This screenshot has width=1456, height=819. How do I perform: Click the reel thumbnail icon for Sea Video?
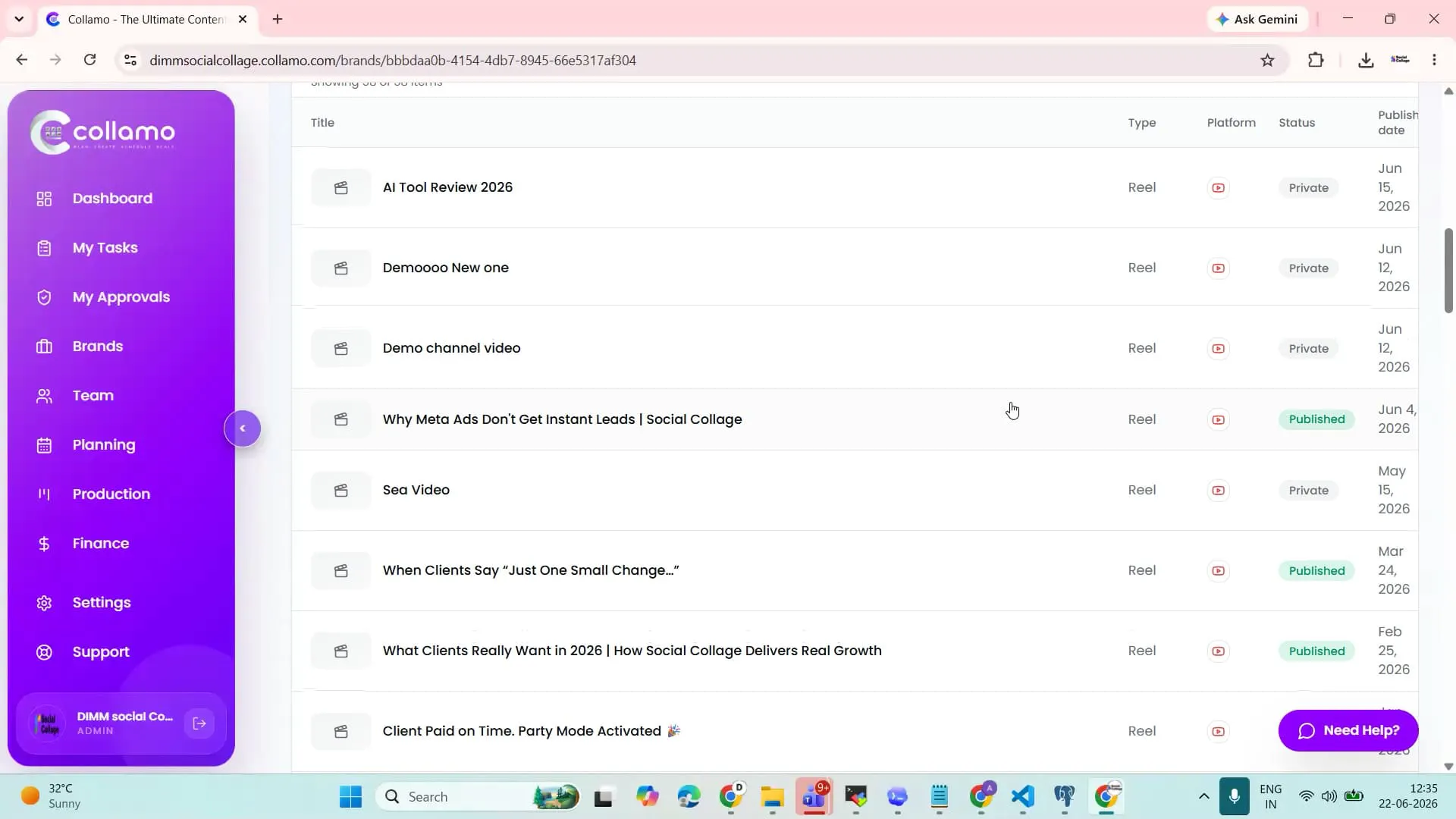[341, 490]
